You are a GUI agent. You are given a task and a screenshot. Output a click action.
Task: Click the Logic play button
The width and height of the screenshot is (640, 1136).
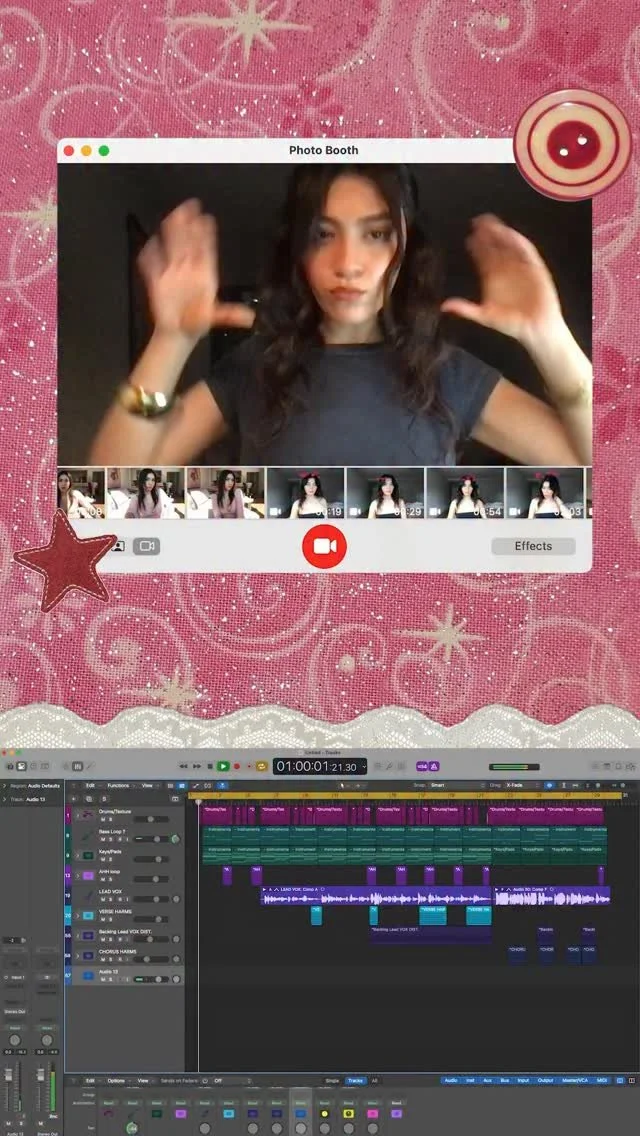(223, 767)
